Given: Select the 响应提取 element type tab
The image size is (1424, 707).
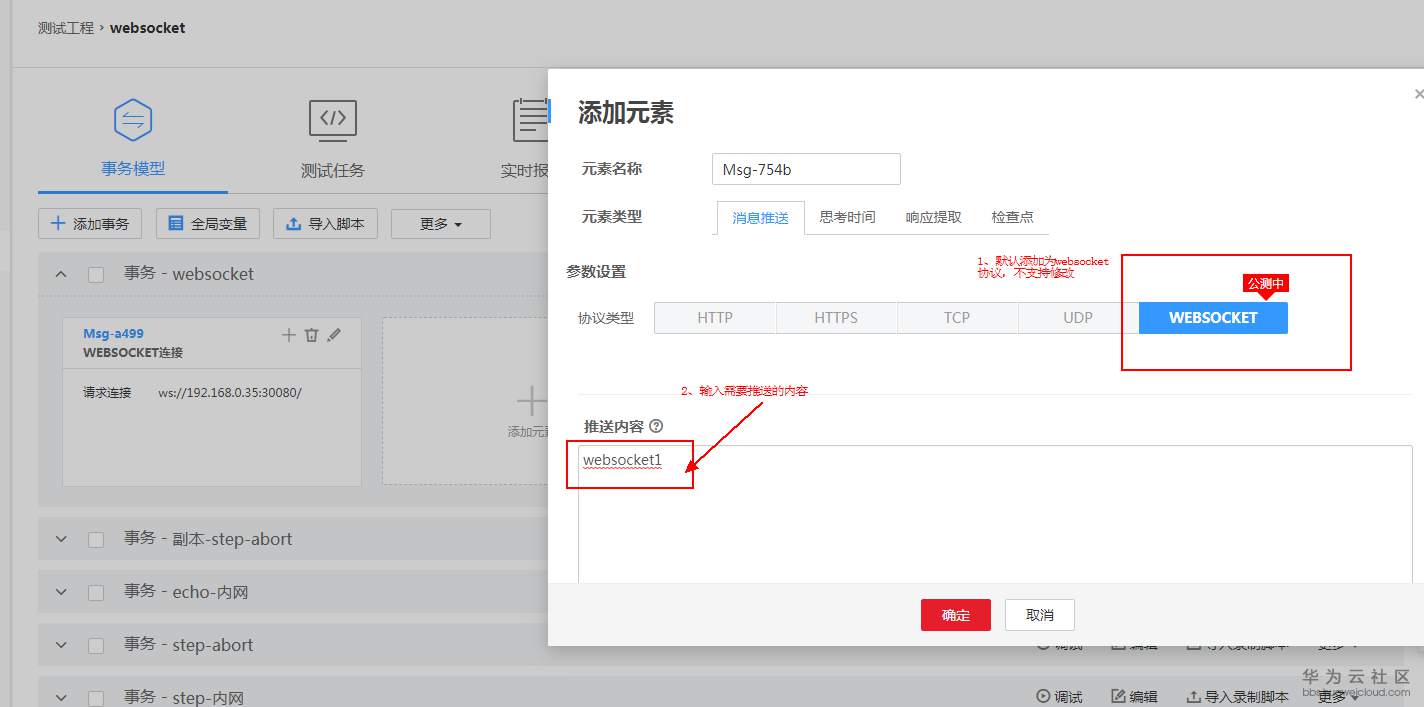Looking at the screenshot, I should pyautogui.click(x=934, y=217).
